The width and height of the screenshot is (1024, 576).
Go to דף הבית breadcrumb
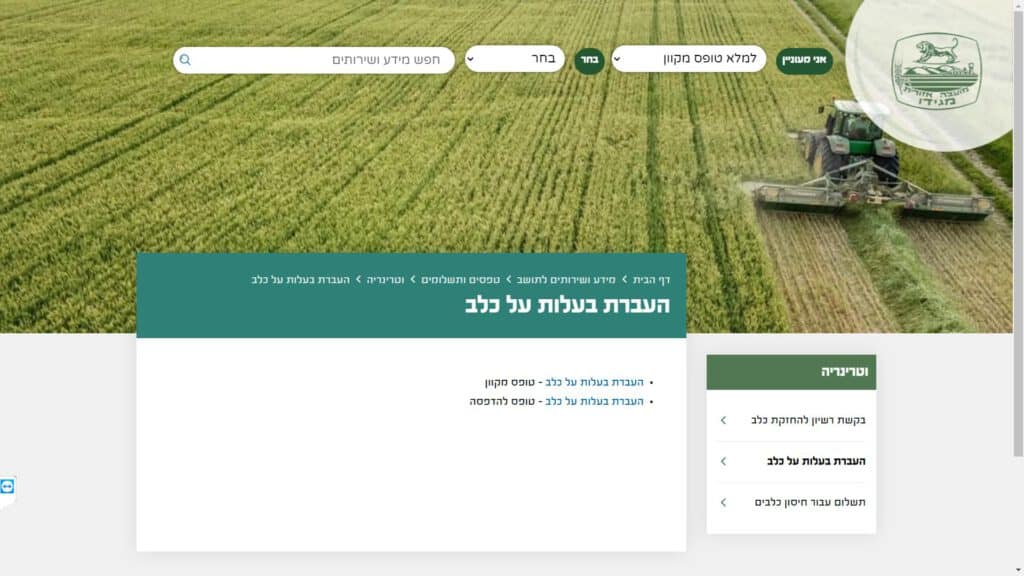pos(651,280)
